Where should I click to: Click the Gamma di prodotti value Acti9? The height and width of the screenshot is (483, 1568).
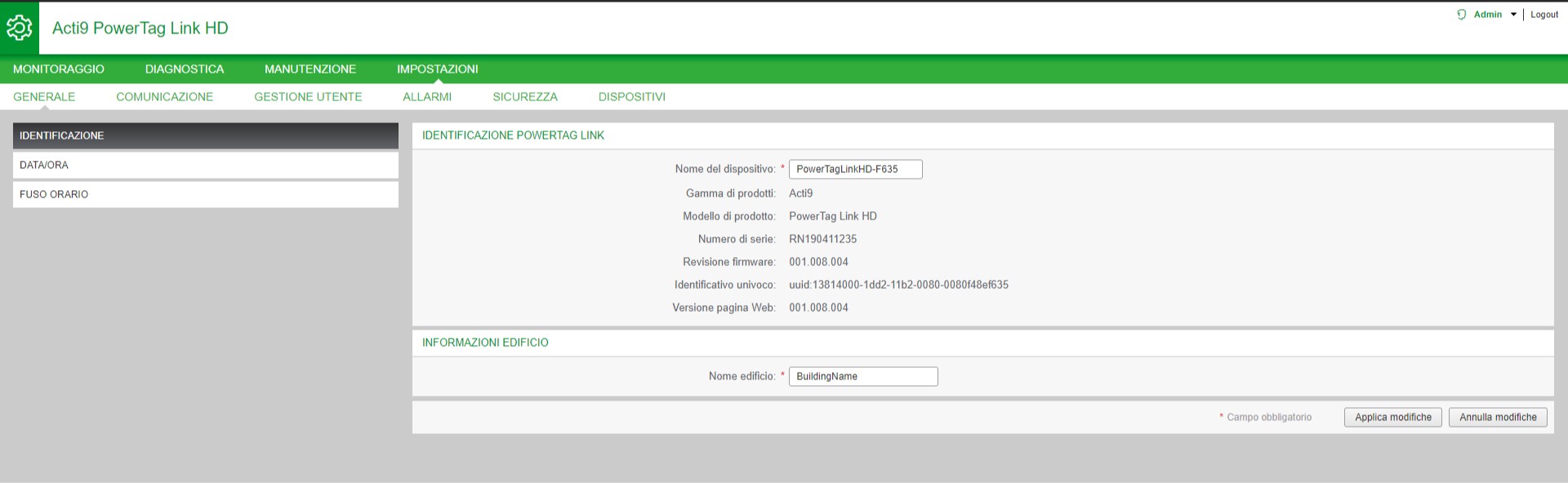point(801,193)
